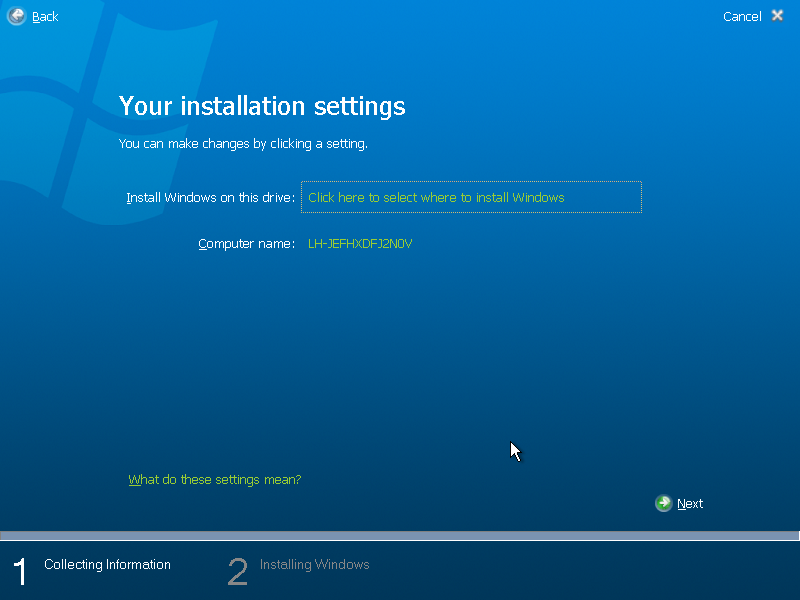This screenshot has width=800, height=600.
Task: Open 'What do these settings mean?' help
Action: coord(215,480)
